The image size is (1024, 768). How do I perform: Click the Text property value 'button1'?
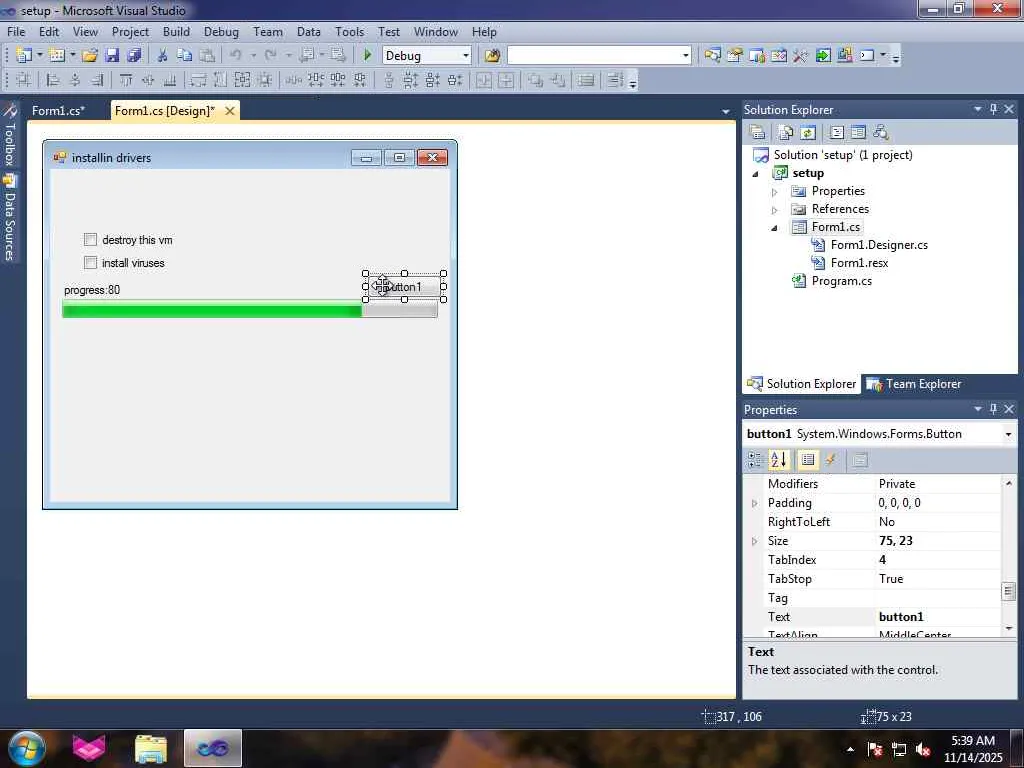(901, 616)
